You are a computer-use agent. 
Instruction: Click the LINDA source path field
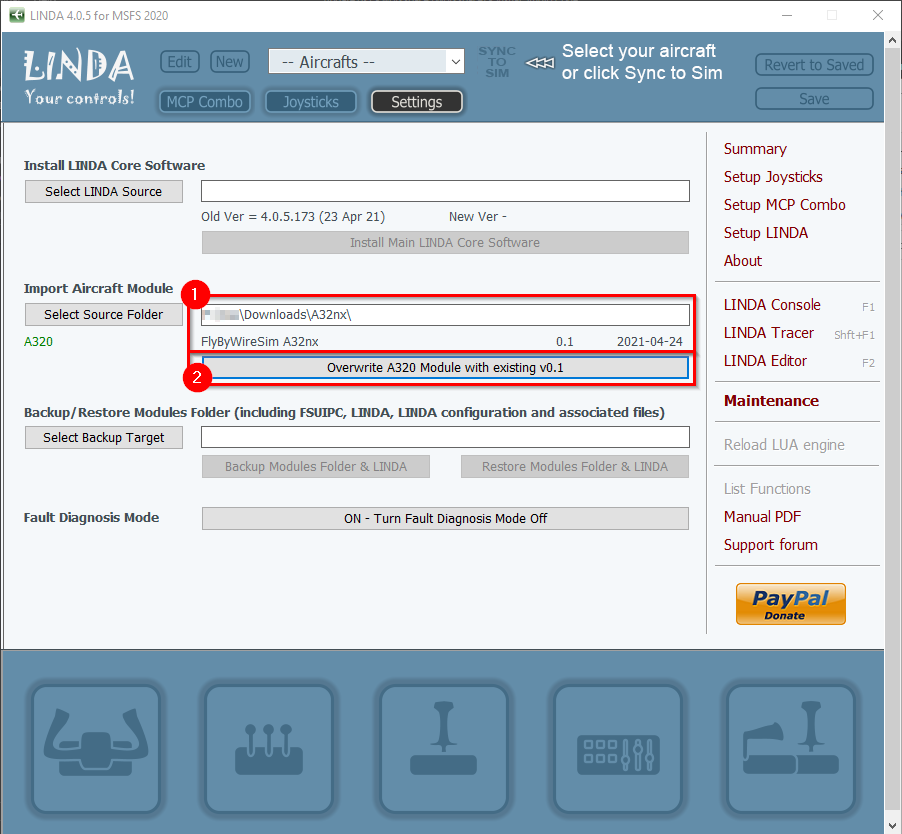[x=445, y=191]
